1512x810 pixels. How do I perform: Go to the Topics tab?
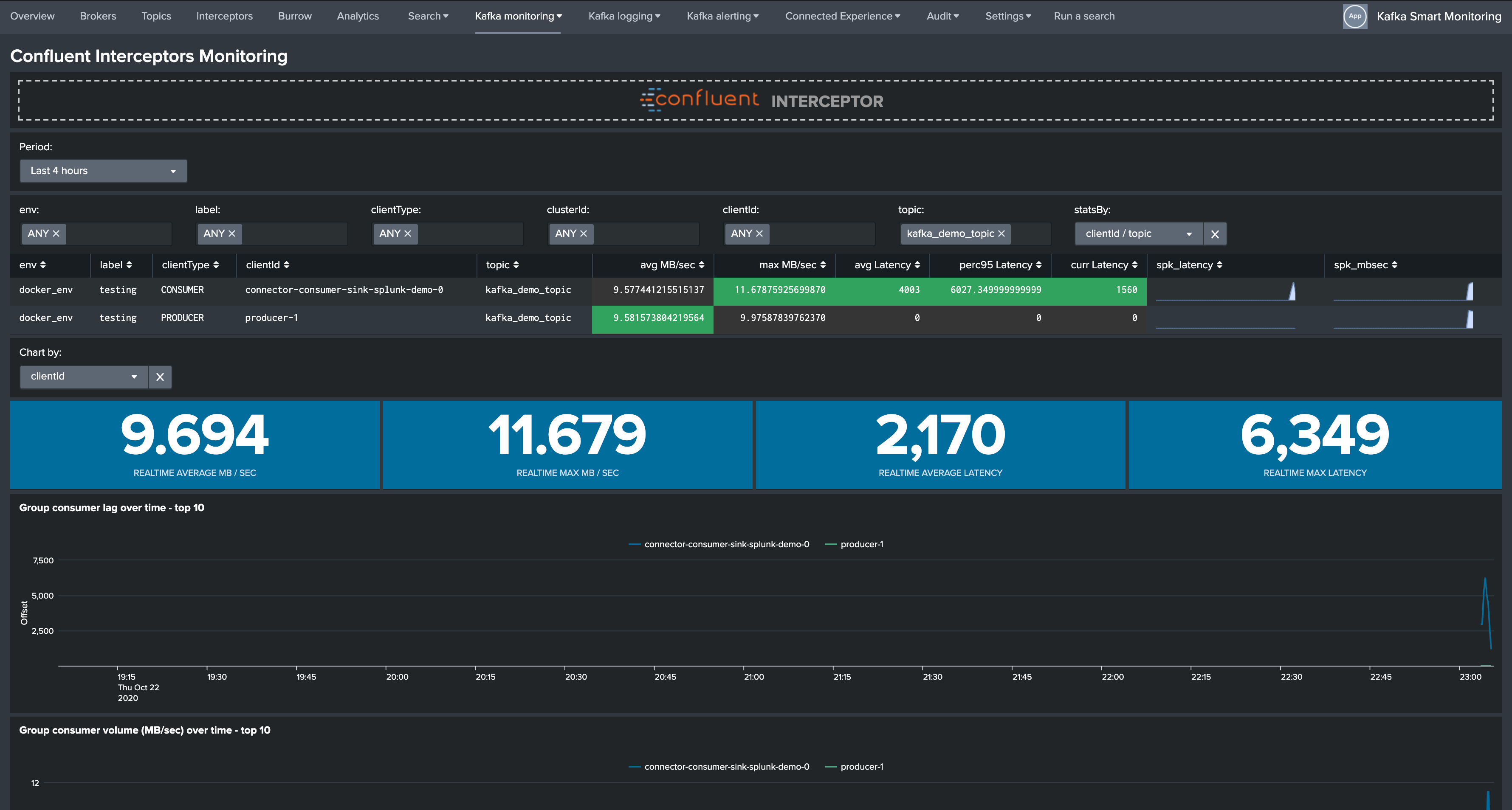coord(156,17)
